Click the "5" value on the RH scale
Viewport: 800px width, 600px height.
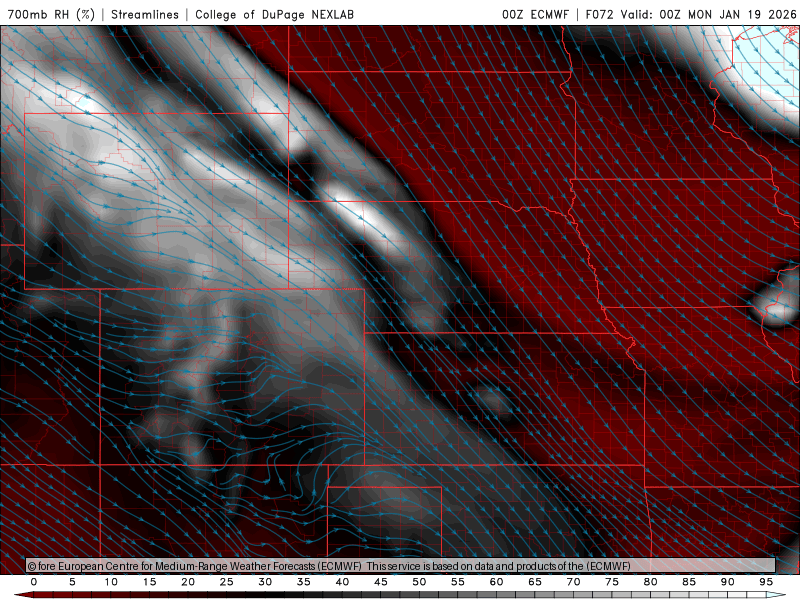pyautogui.click(x=72, y=582)
